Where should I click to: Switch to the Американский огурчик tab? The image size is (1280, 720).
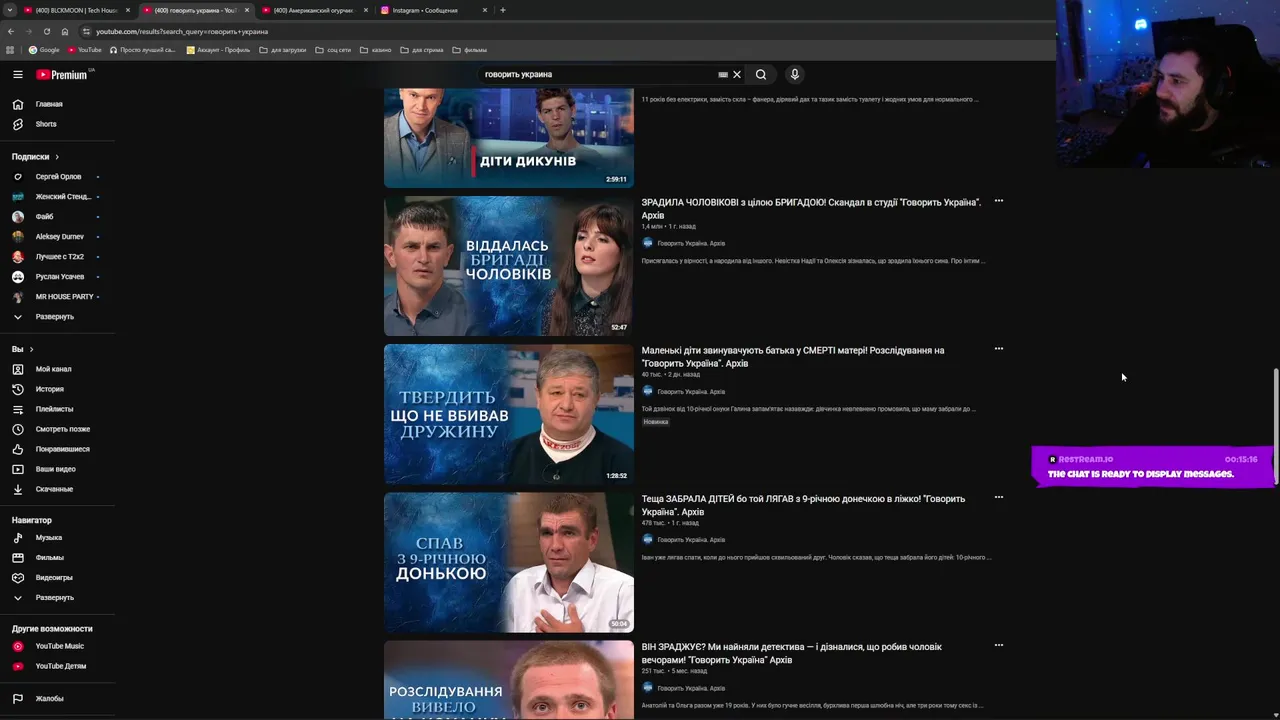coord(313,10)
